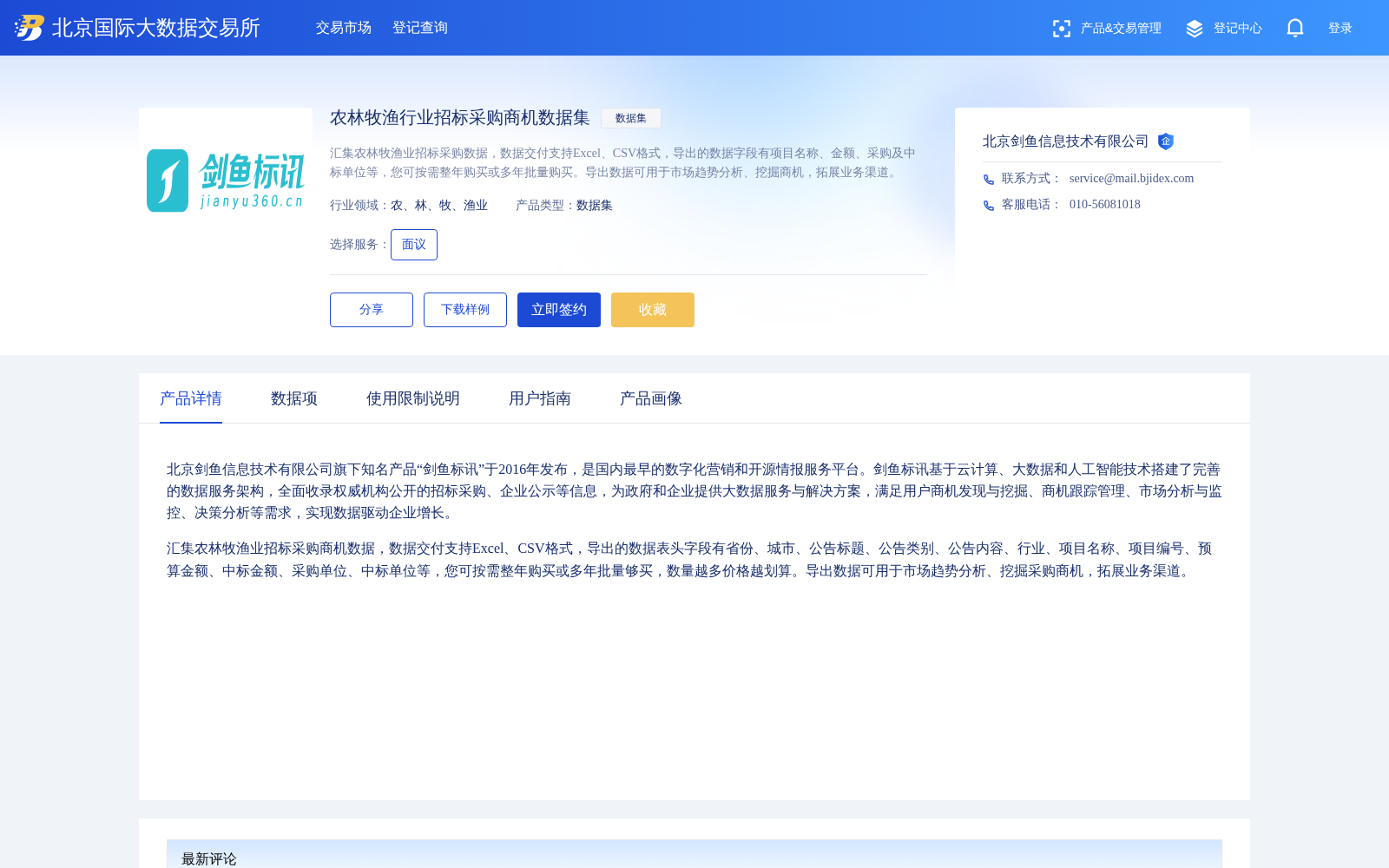
Task: Switch to the 产品画像 tab
Action: [651, 398]
